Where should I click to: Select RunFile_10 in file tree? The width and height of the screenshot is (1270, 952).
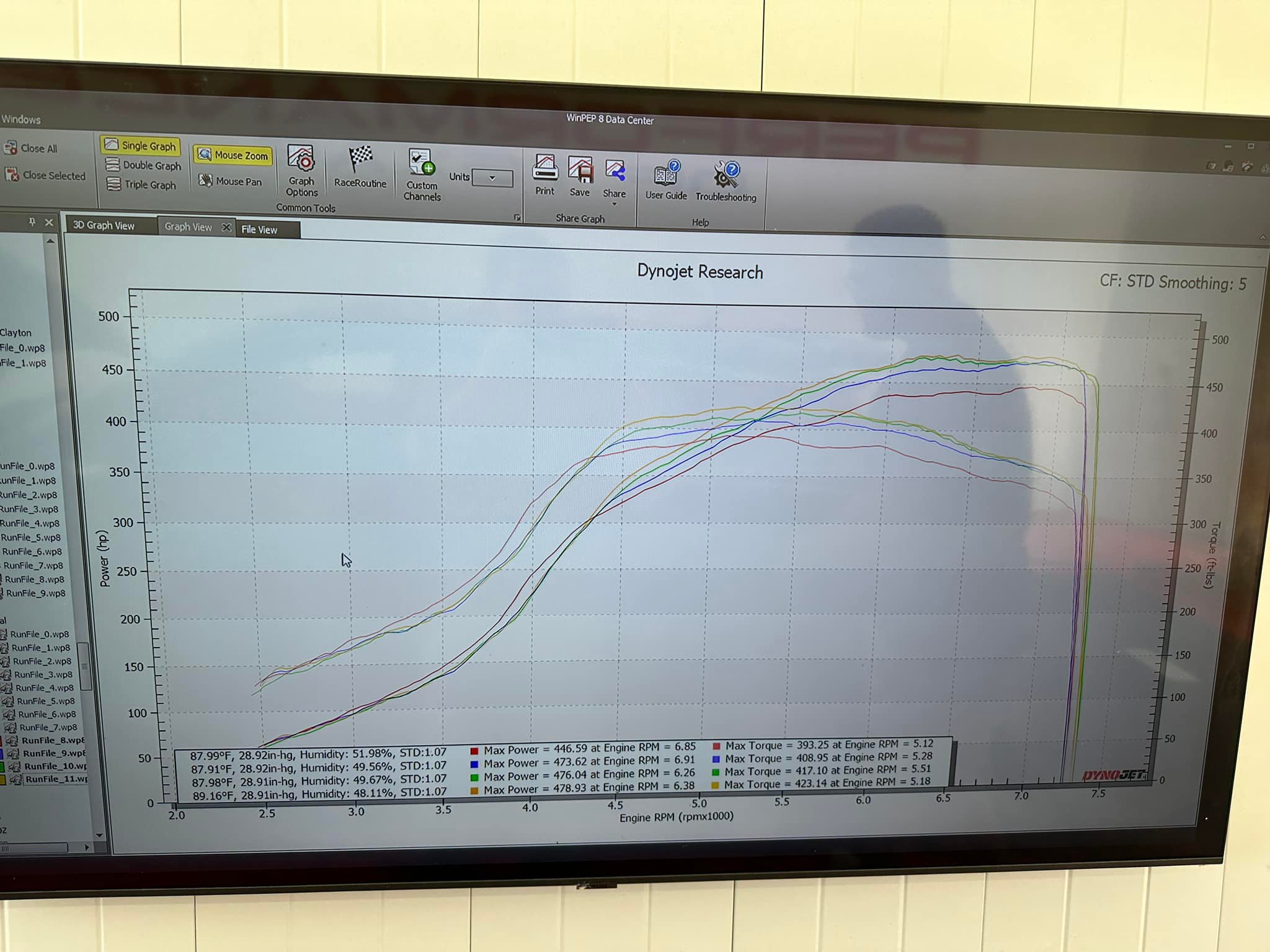[x=55, y=766]
